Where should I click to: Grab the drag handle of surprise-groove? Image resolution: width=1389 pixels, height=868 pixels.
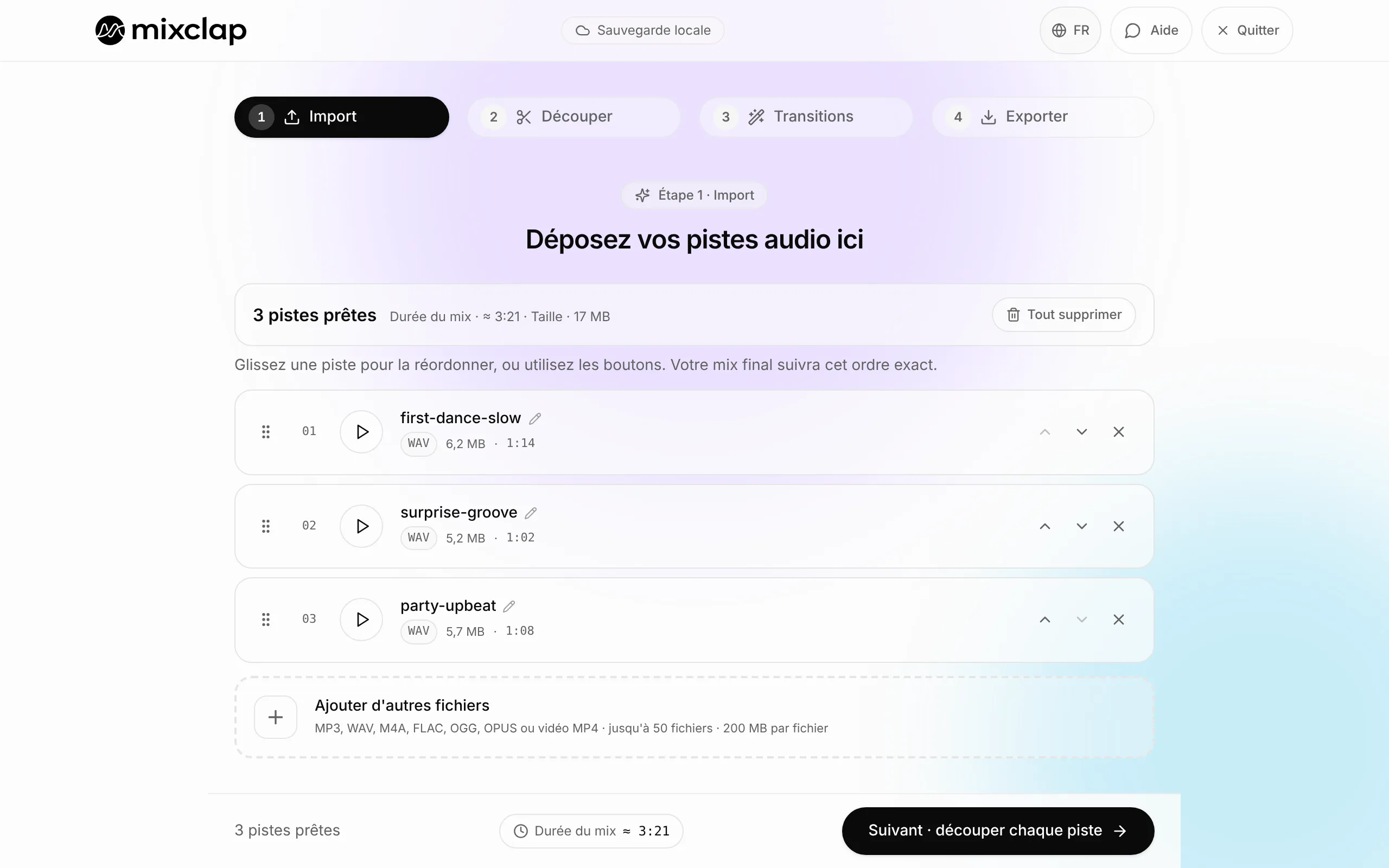click(266, 526)
